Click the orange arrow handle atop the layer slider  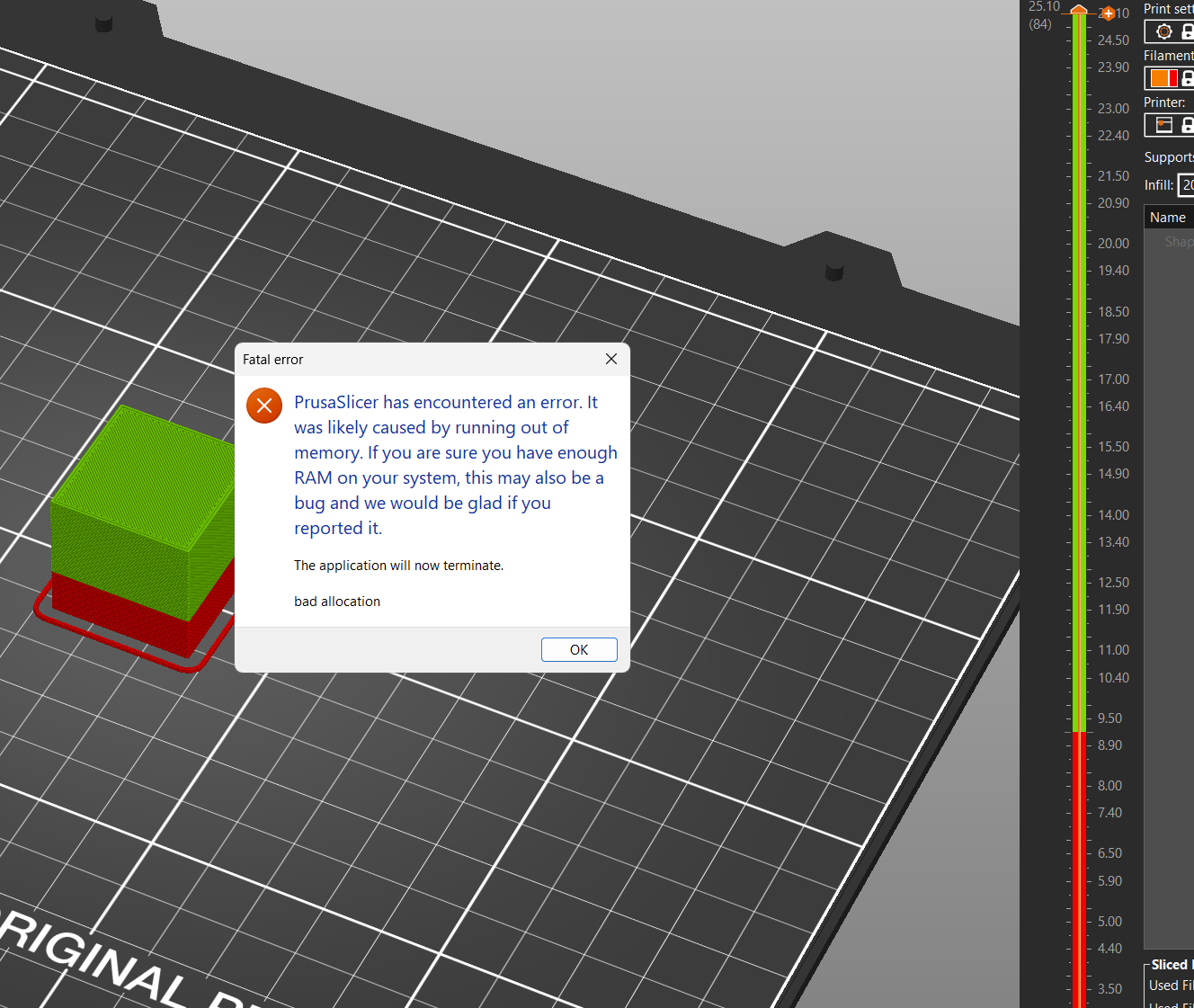point(1077,9)
